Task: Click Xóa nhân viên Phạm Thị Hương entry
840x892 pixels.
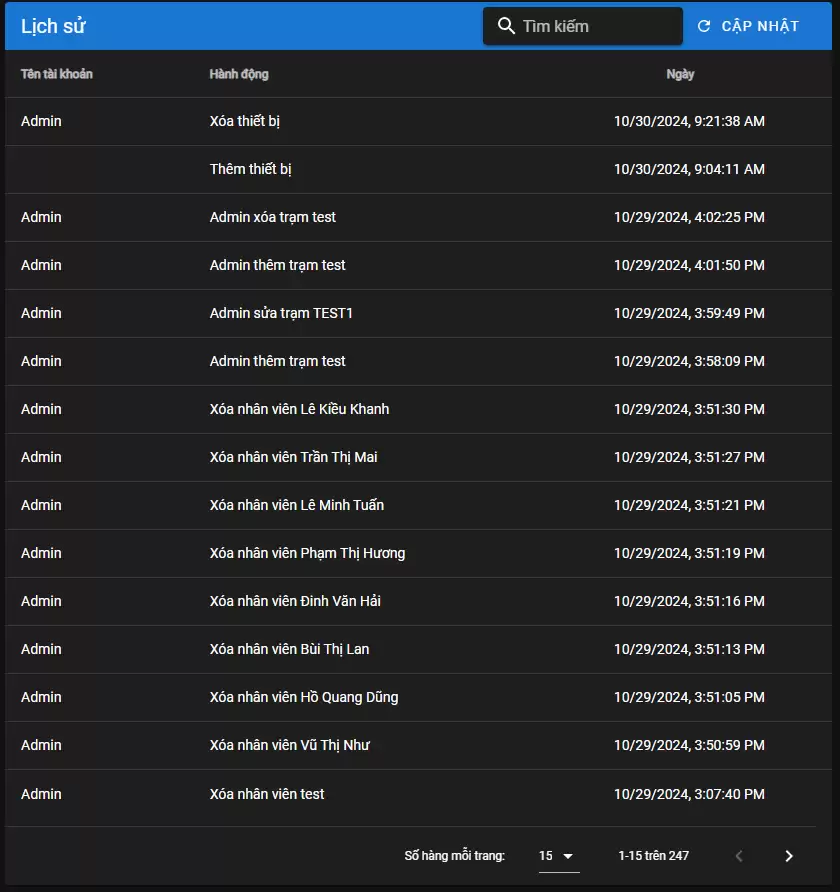Action: point(307,553)
